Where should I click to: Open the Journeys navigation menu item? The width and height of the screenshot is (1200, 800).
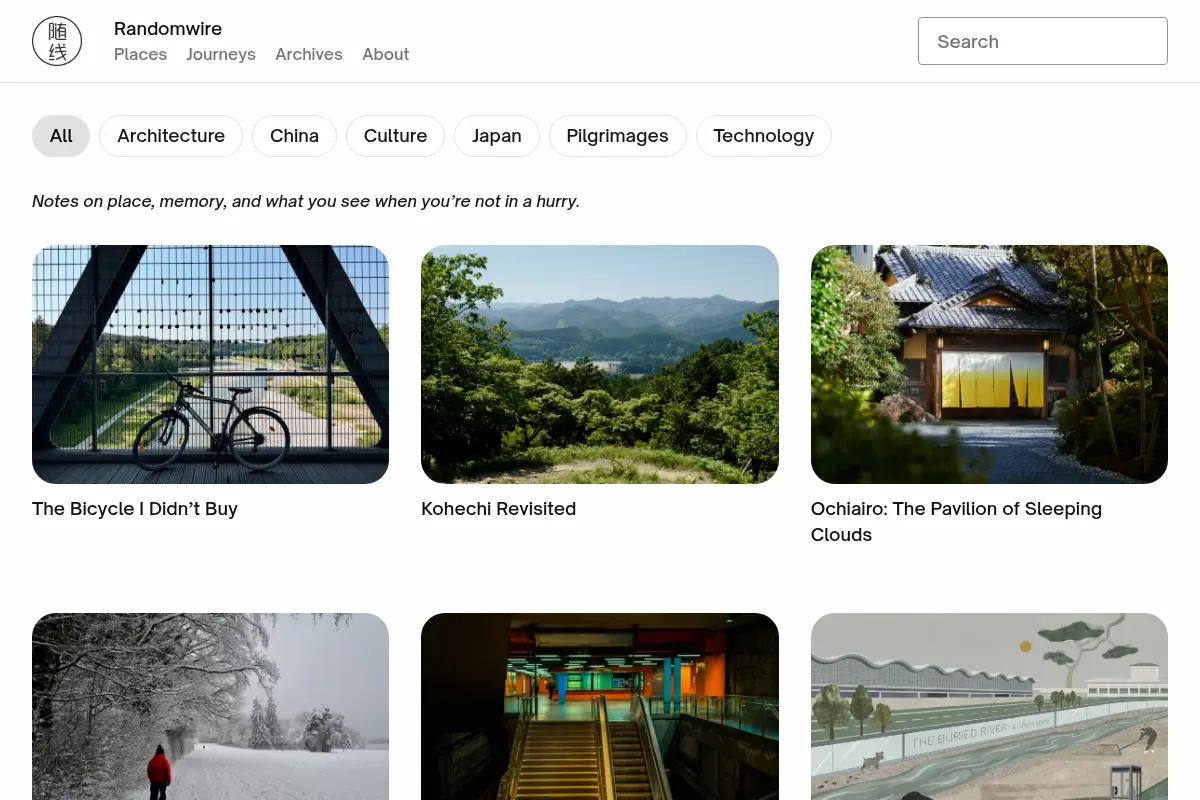coord(221,54)
